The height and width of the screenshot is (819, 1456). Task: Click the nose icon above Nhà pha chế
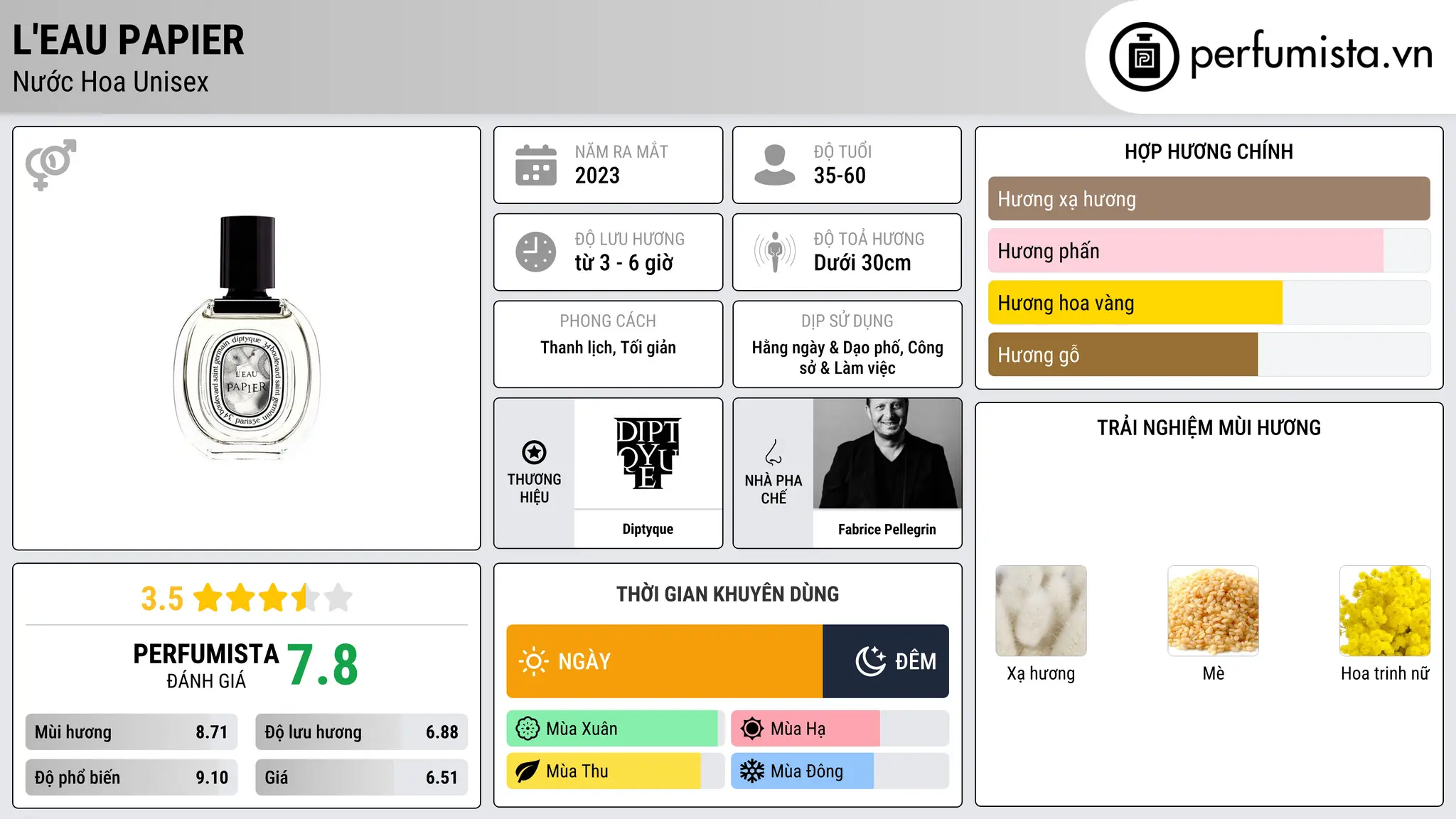[x=773, y=452]
